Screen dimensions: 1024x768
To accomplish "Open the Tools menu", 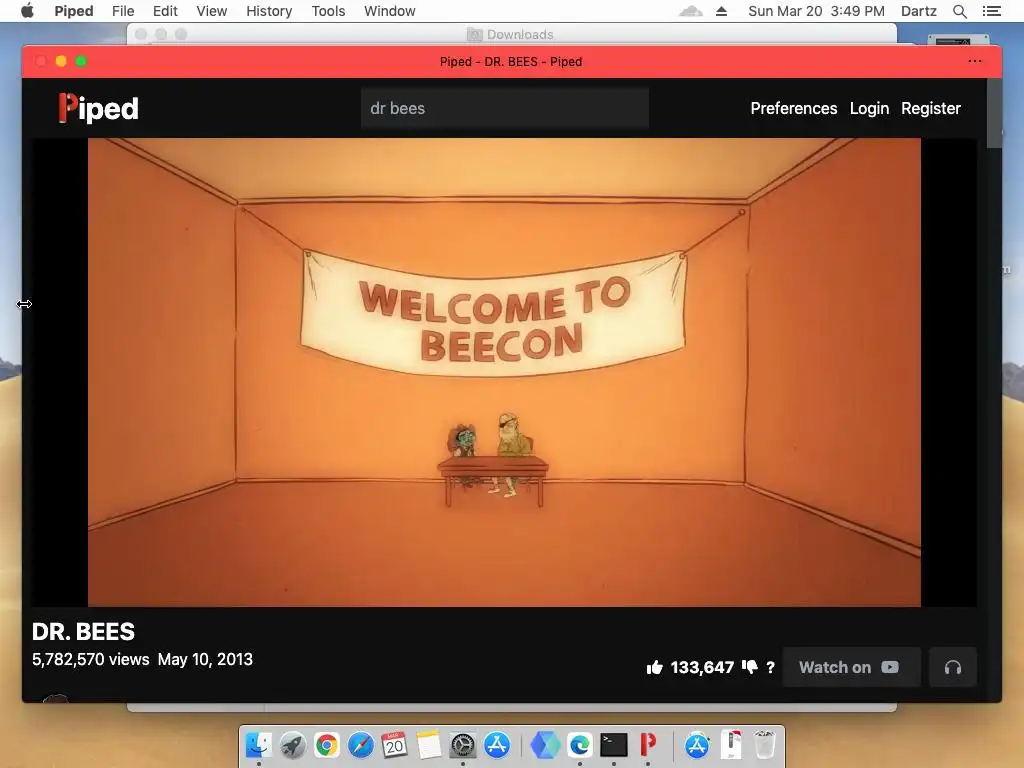I will [x=328, y=11].
